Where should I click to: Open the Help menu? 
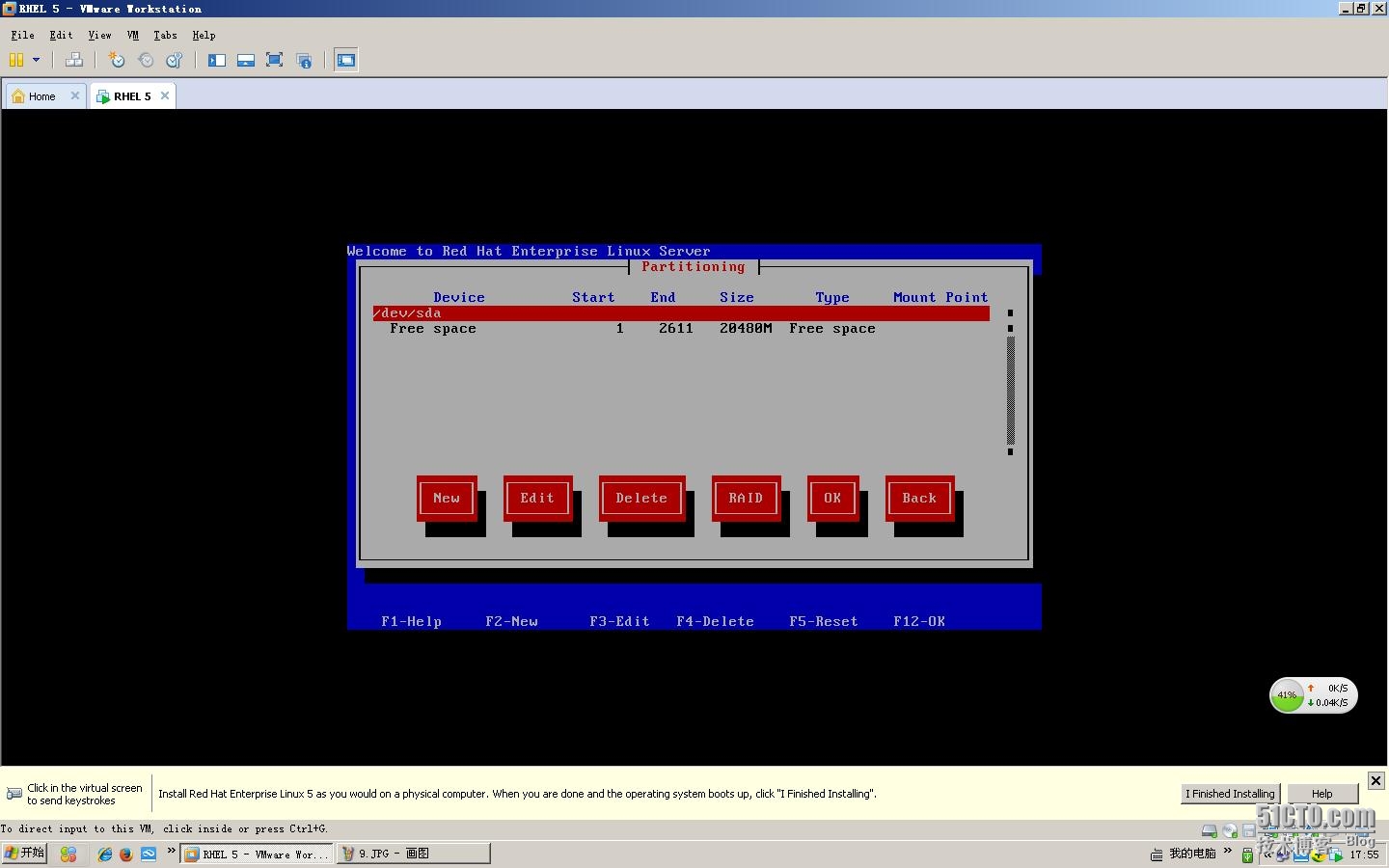(x=204, y=35)
